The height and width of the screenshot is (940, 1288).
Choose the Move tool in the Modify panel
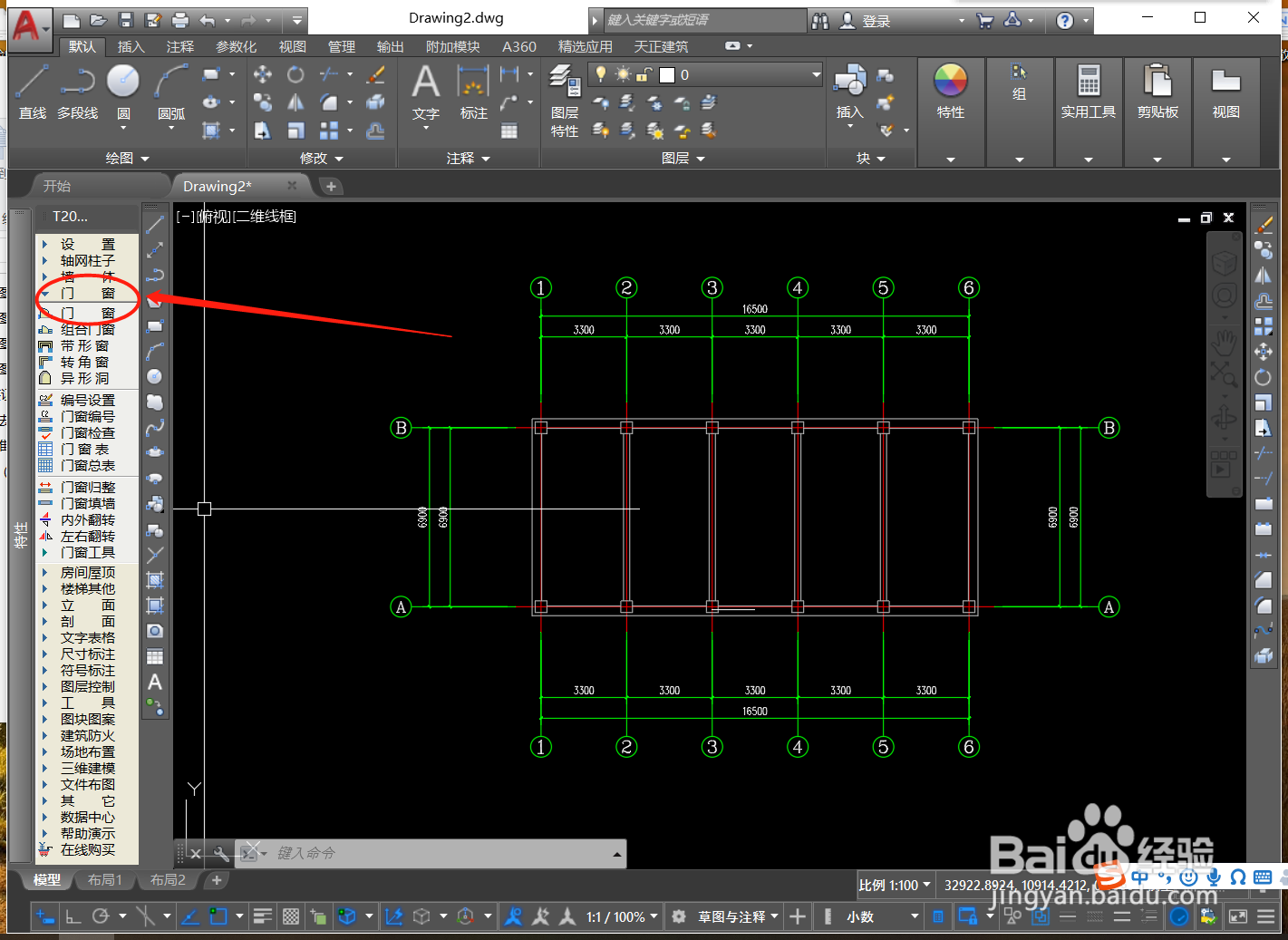pyautogui.click(x=263, y=74)
